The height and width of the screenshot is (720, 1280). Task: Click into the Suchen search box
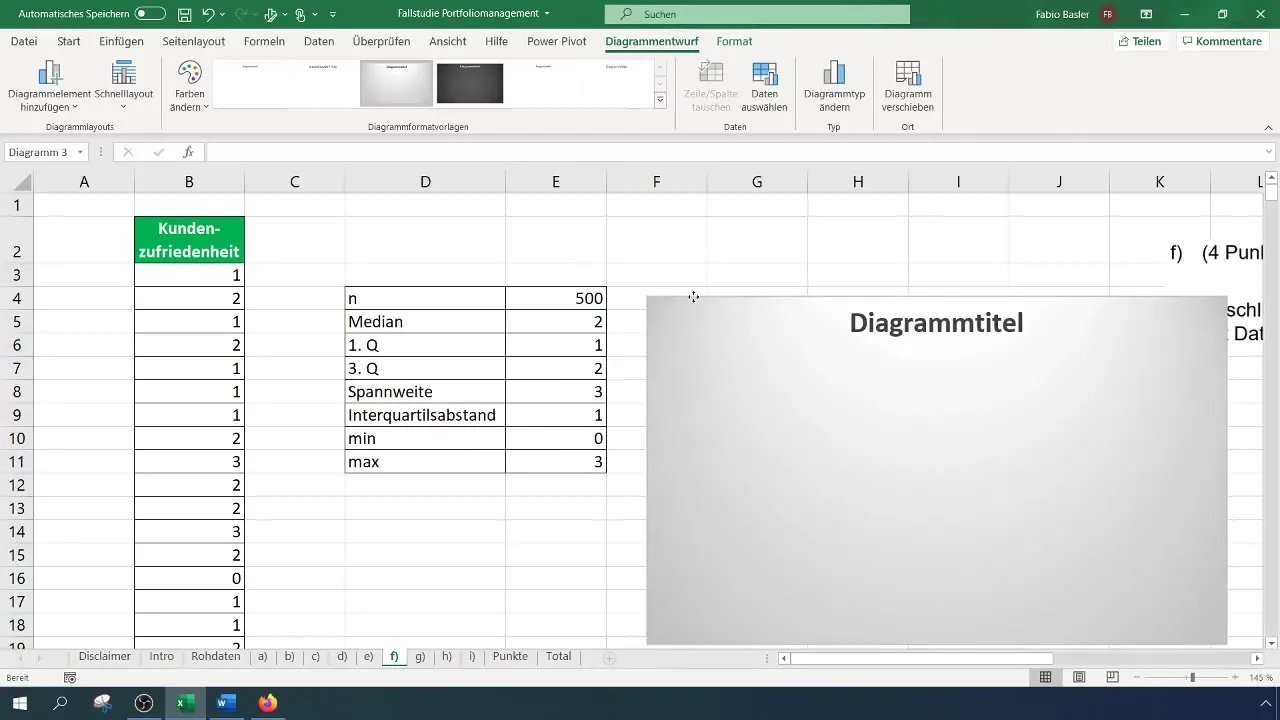757,14
